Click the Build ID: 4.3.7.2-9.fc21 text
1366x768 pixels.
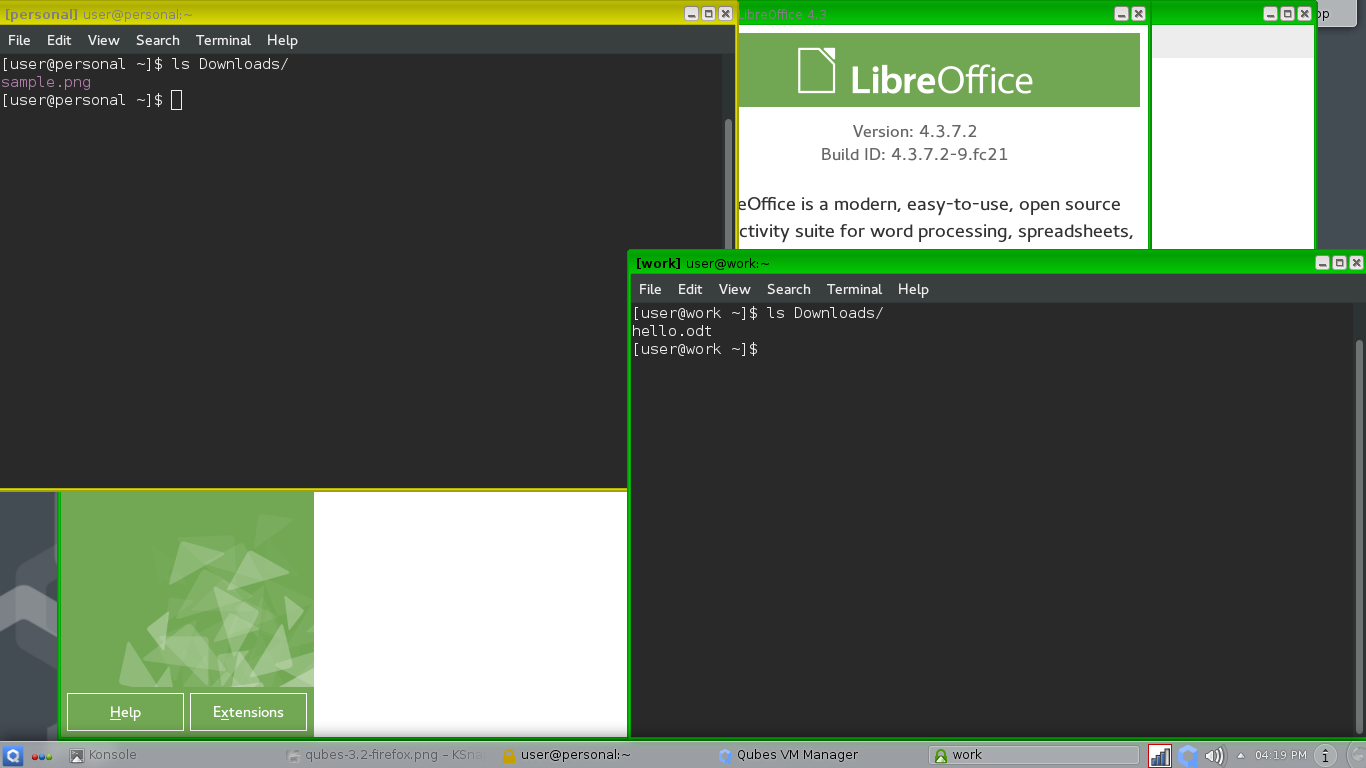914,154
